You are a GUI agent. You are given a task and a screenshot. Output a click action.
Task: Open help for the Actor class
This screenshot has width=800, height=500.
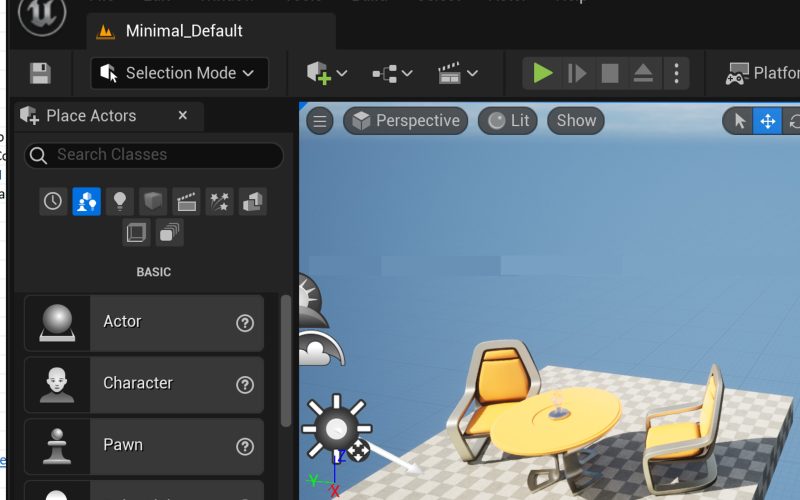245,323
